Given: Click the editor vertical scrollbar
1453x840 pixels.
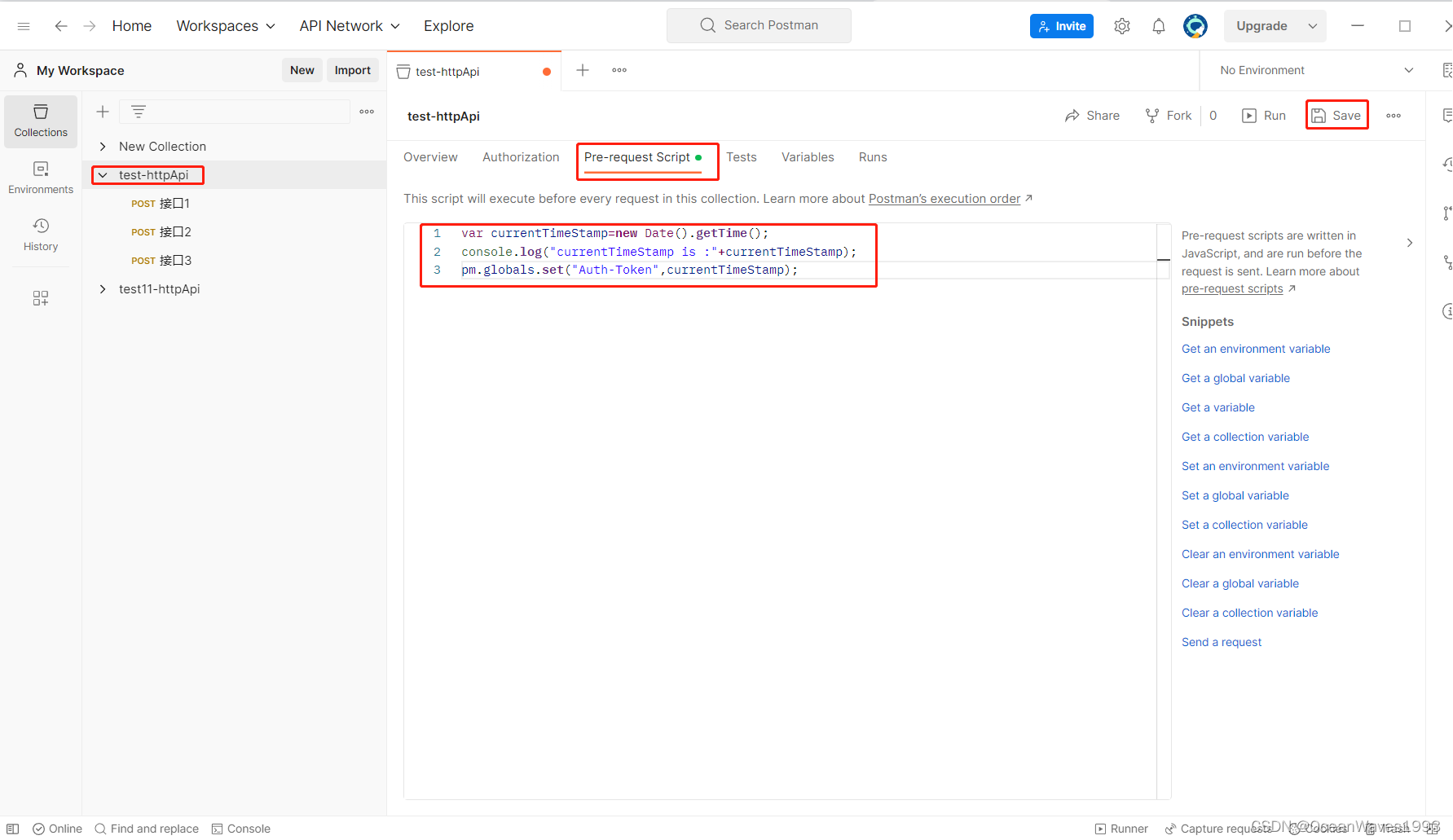Looking at the screenshot, I should click(x=1164, y=511).
